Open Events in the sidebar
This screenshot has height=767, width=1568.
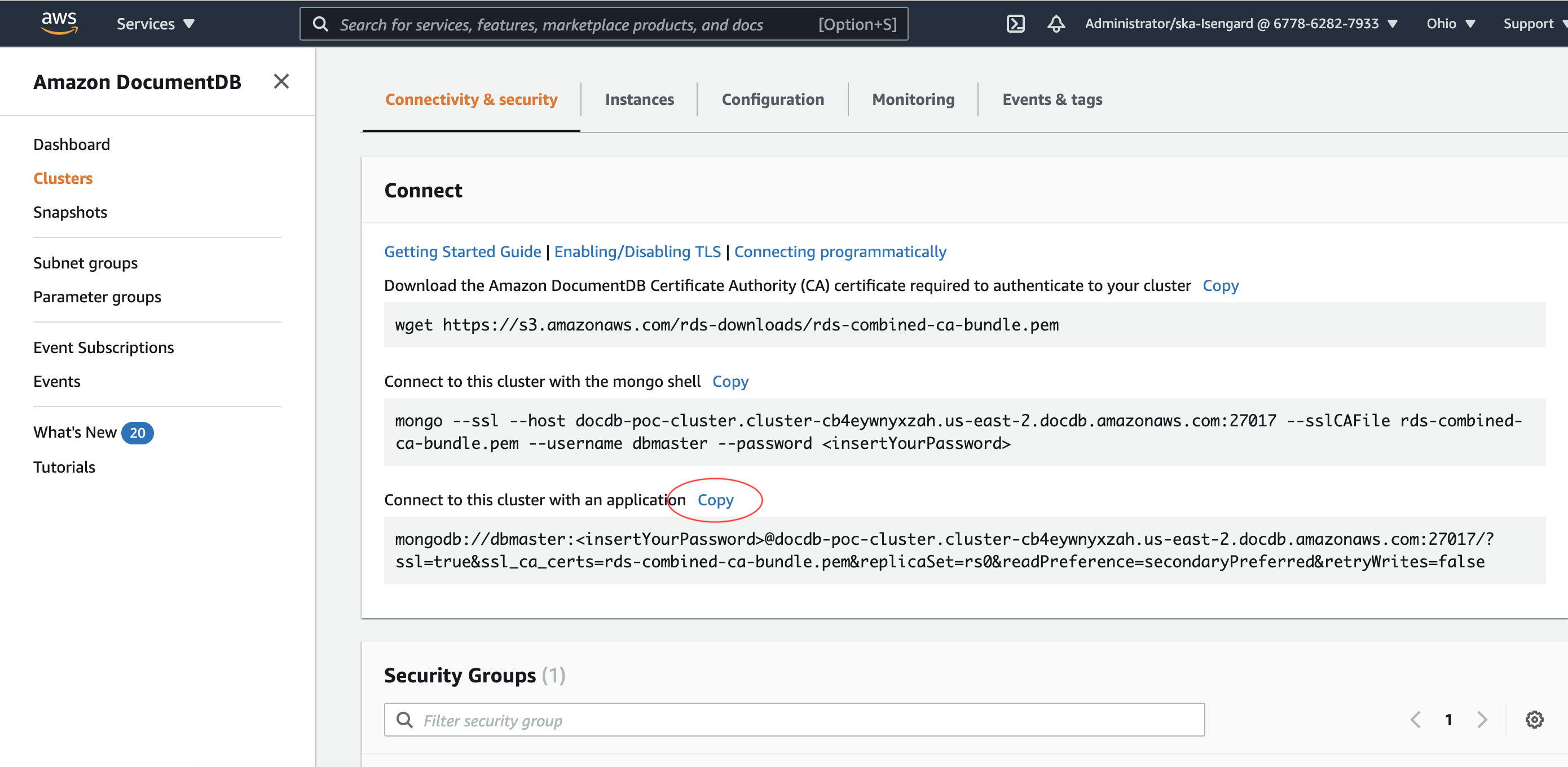pyautogui.click(x=56, y=381)
